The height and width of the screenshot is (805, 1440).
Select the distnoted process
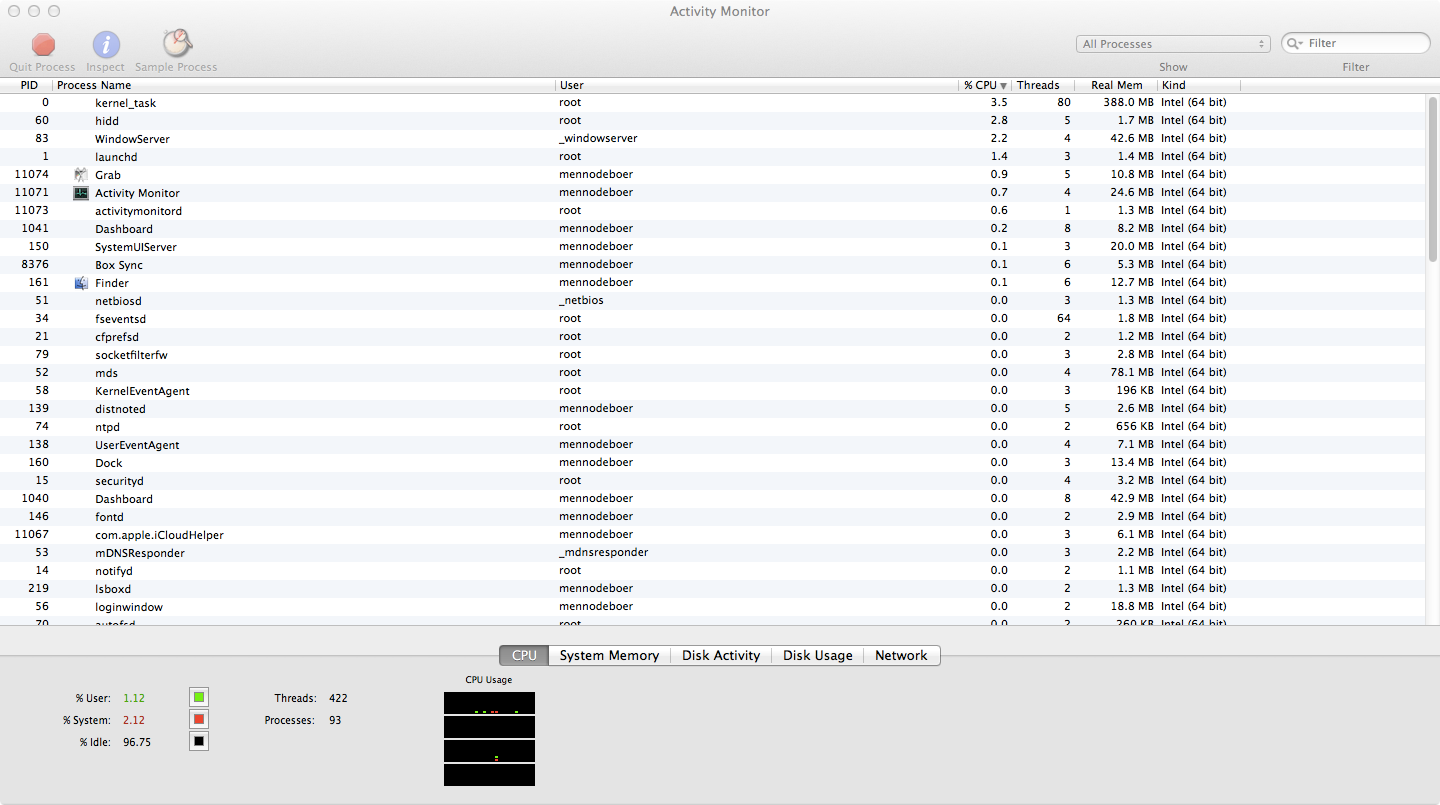[713, 409]
